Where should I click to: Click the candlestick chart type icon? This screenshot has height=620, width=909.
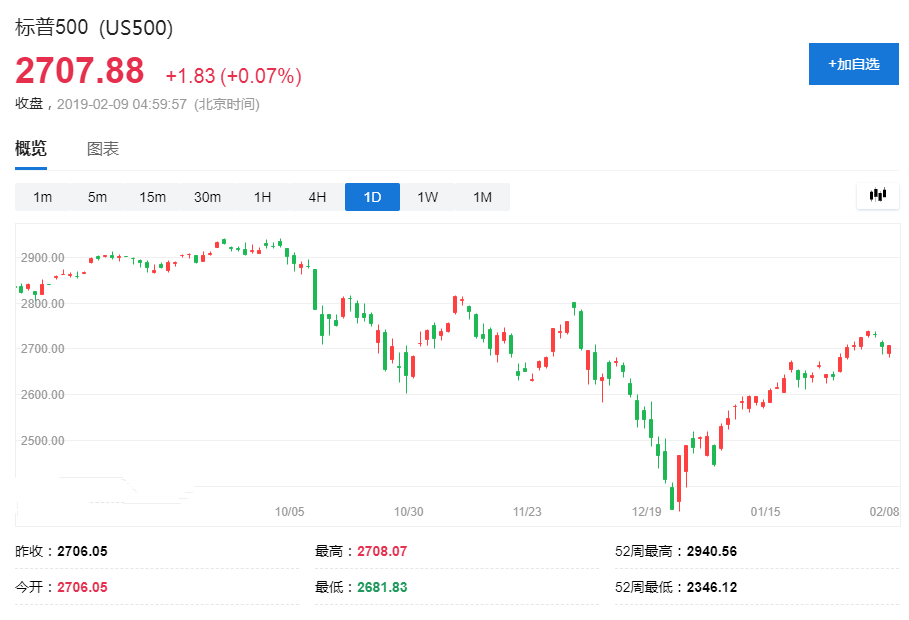click(x=878, y=196)
